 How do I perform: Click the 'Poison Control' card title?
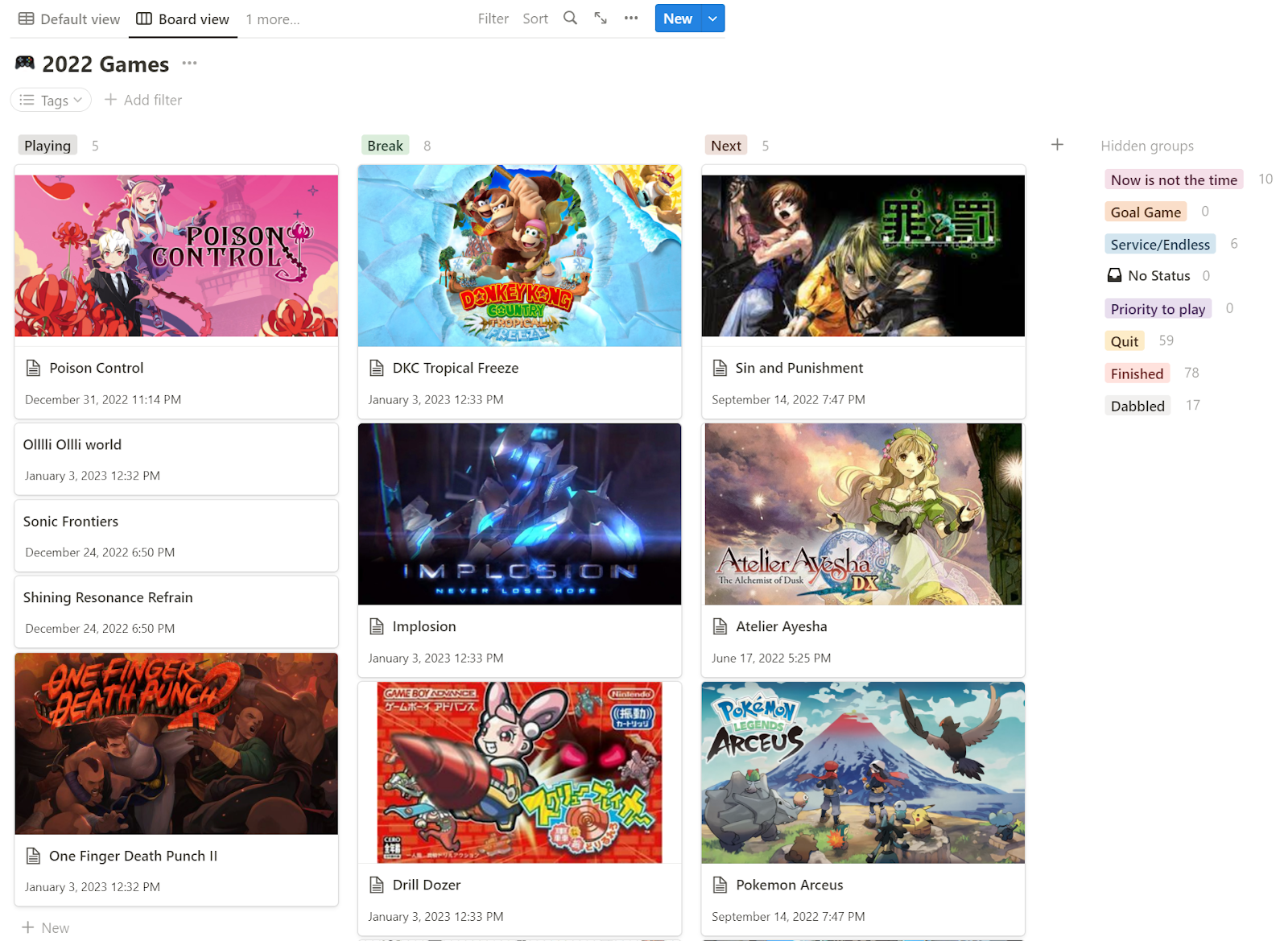[97, 368]
